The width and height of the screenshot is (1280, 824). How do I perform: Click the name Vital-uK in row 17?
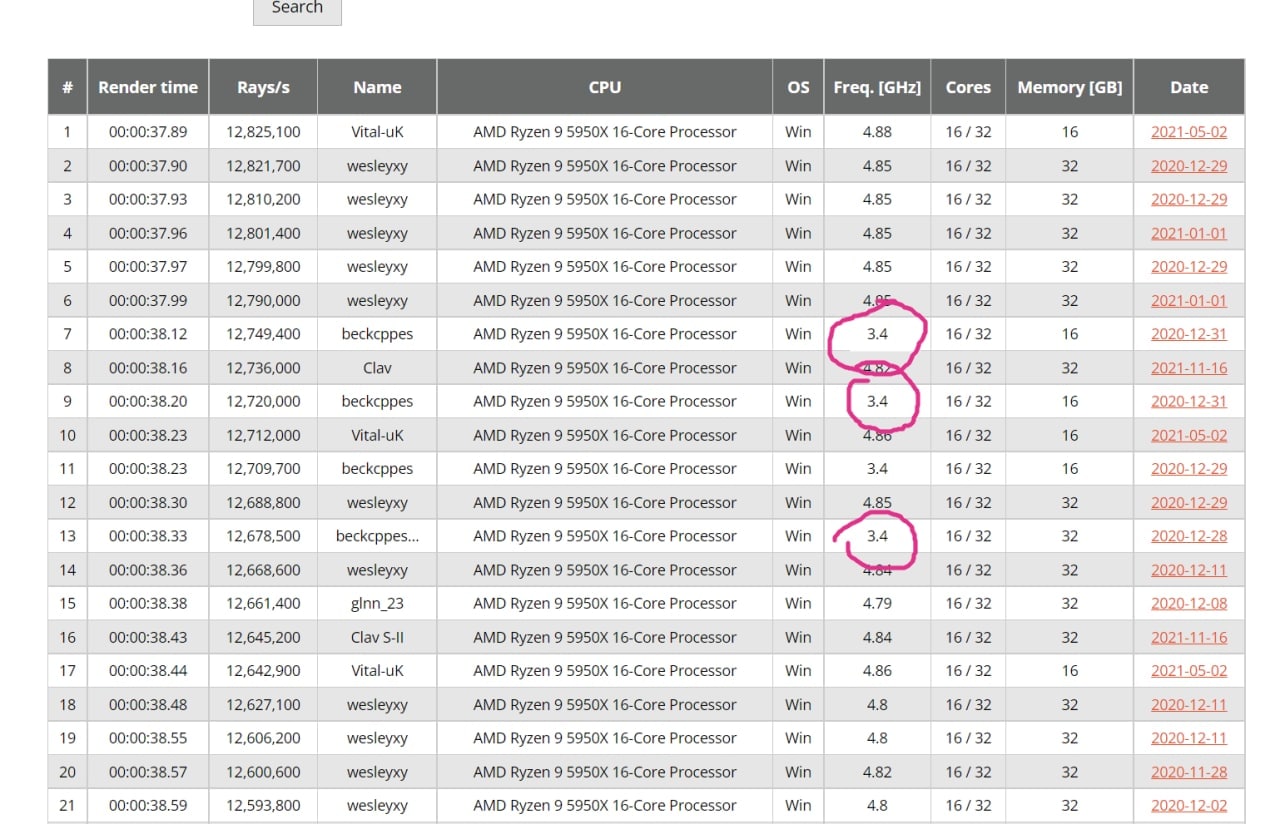(377, 671)
